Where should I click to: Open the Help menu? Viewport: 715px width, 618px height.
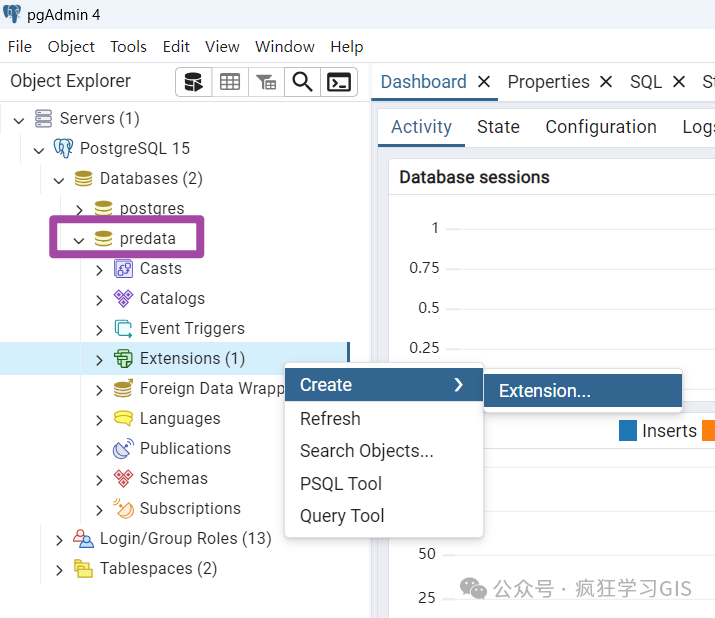click(x=347, y=47)
